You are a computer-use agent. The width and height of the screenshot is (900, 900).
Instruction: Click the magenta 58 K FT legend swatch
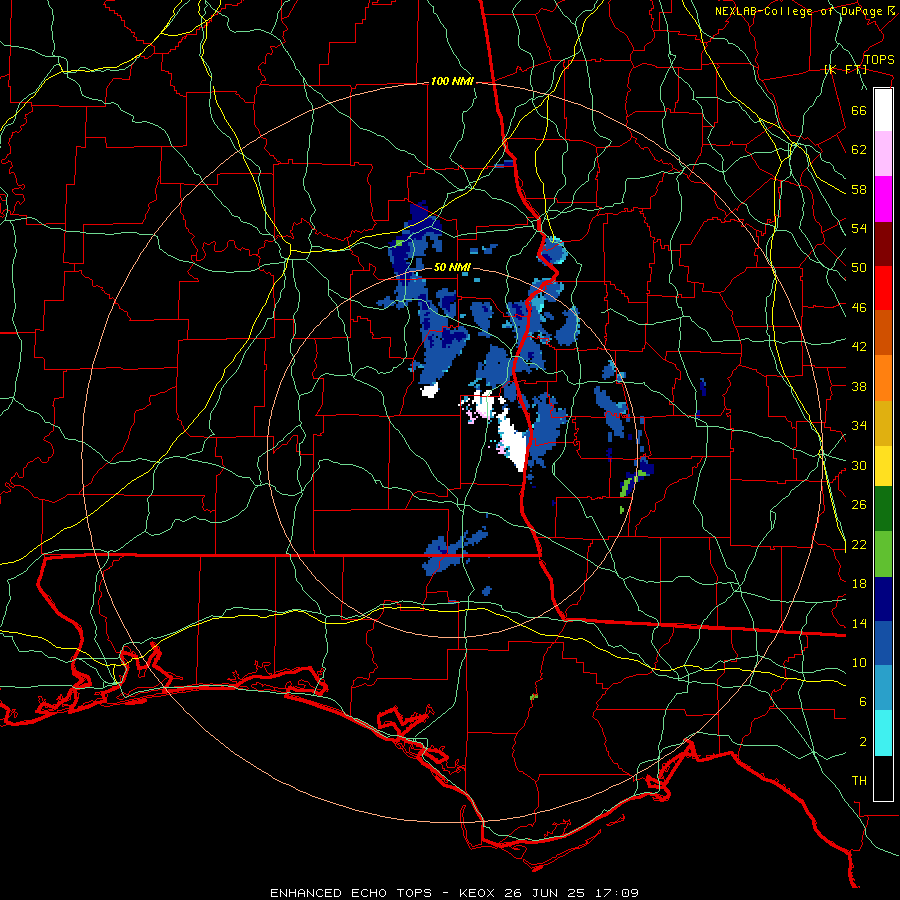[x=883, y=199]
